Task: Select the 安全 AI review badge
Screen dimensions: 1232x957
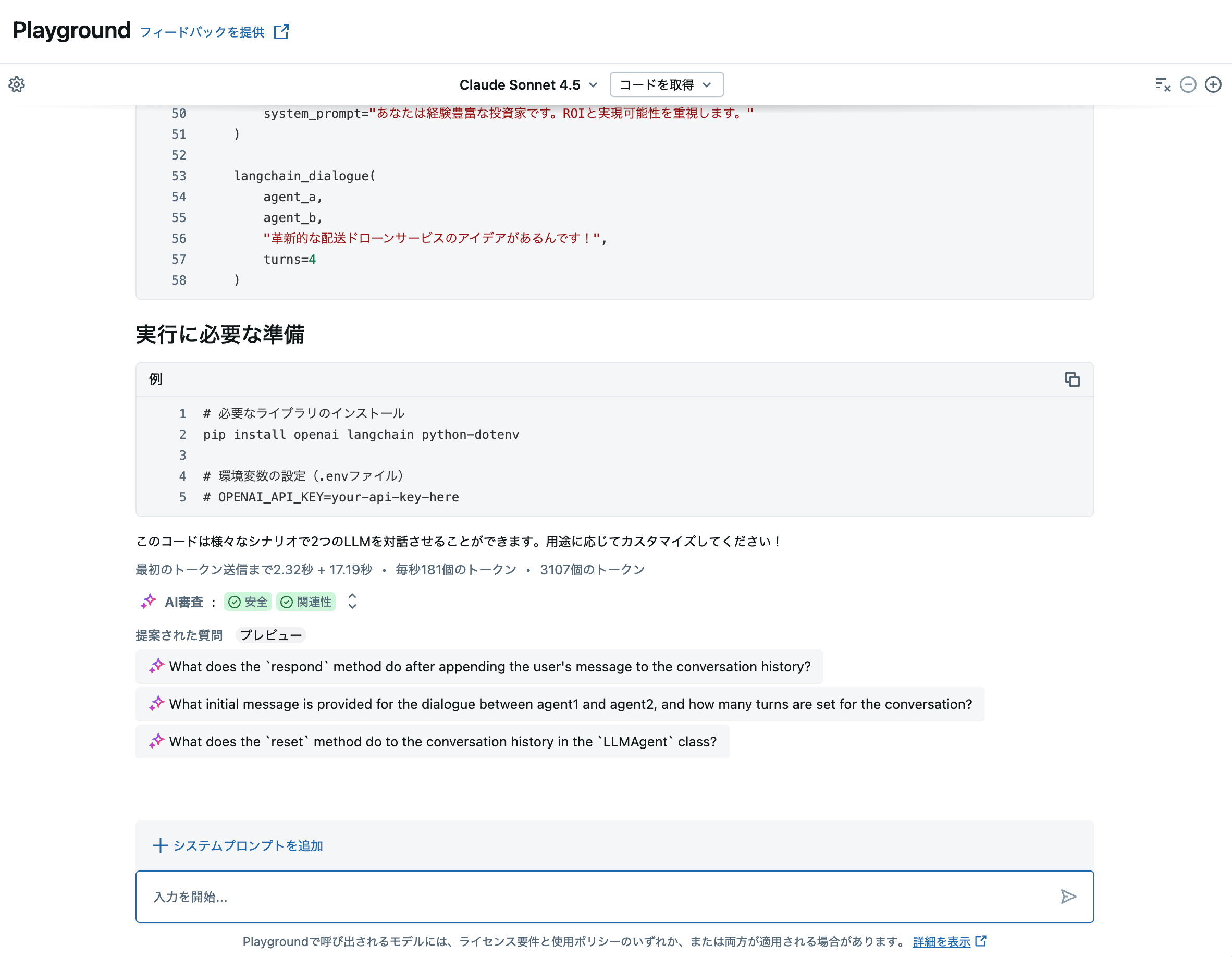Action: pos(248,602)
